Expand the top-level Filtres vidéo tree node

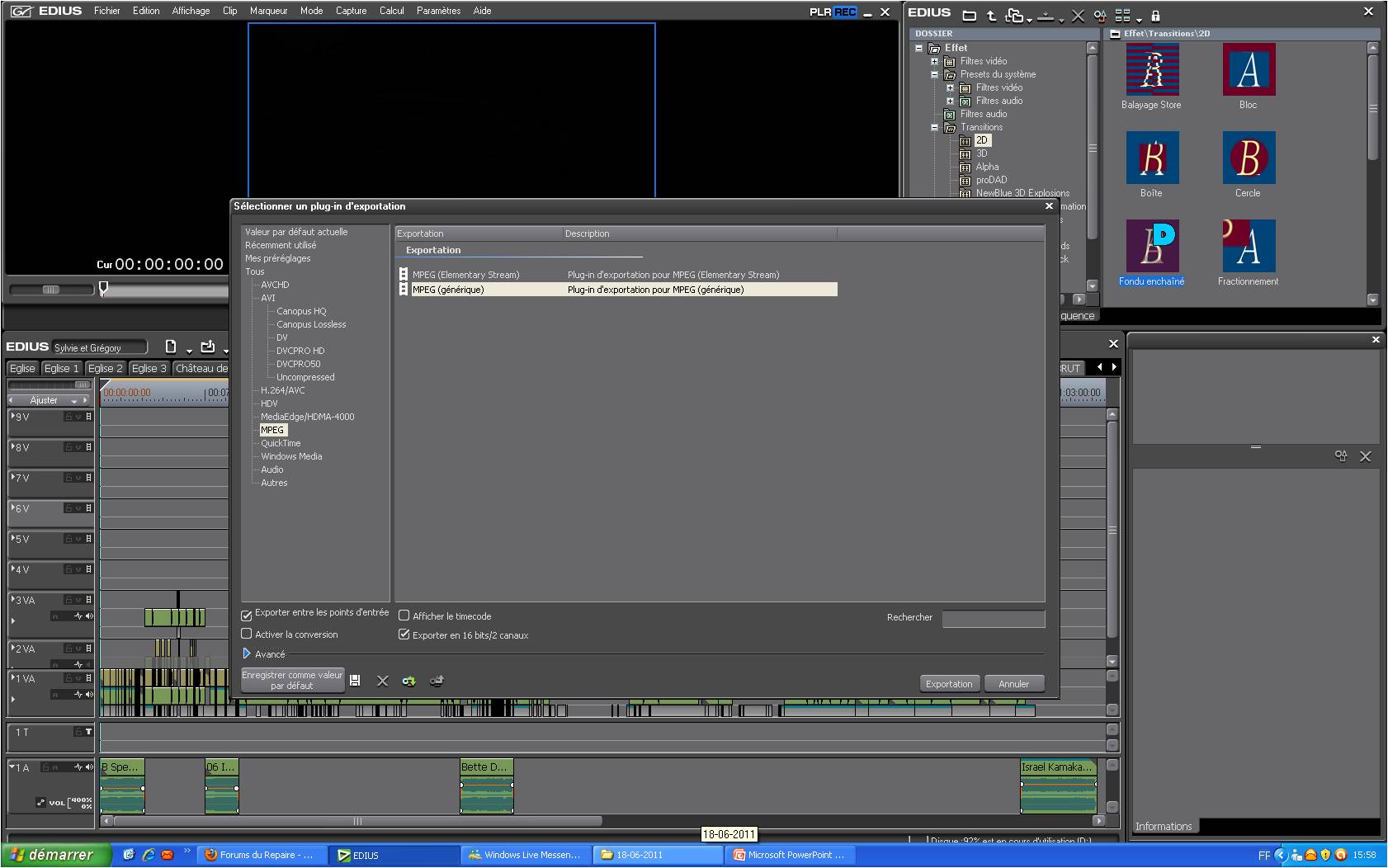[x=934, y=62]
